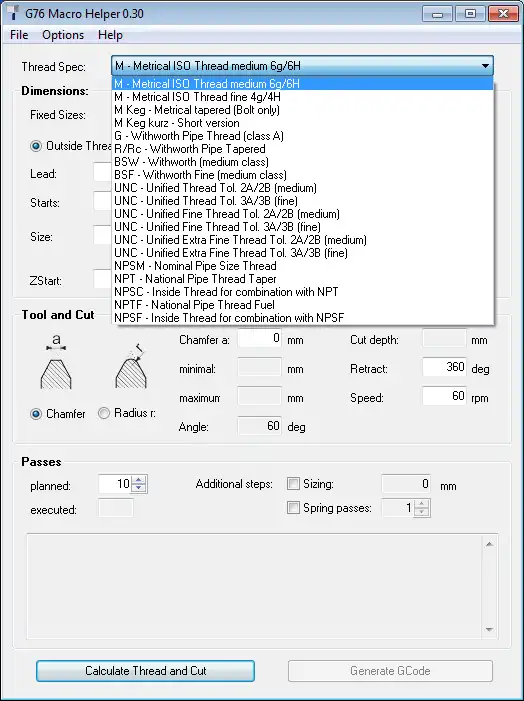Pick NPSC - Inside Thread for NPT
The height and width of the screenshot is (701, 524).
[x=303, y=291]
